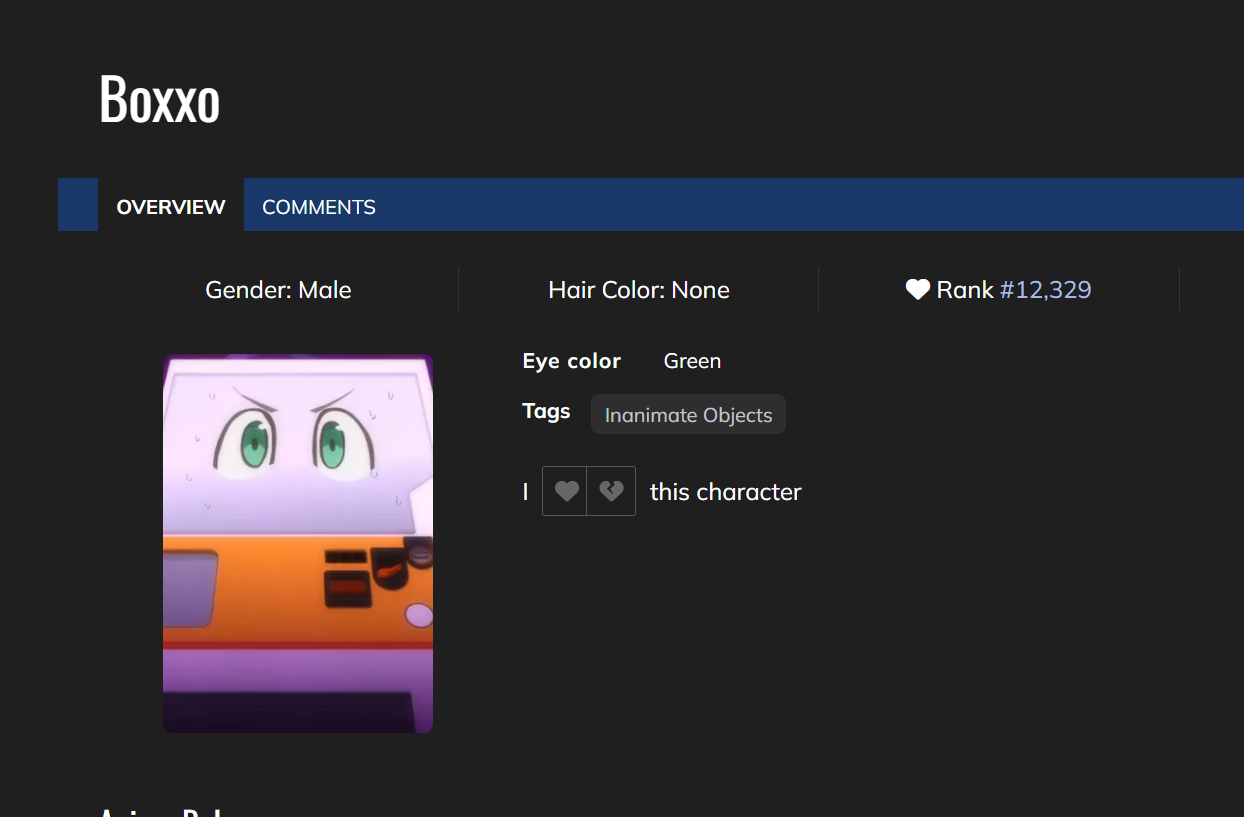This screenshot has width=1244, height=817.
Task: Click the partially visible heading below the image
Action: click(x=160, y=810)
